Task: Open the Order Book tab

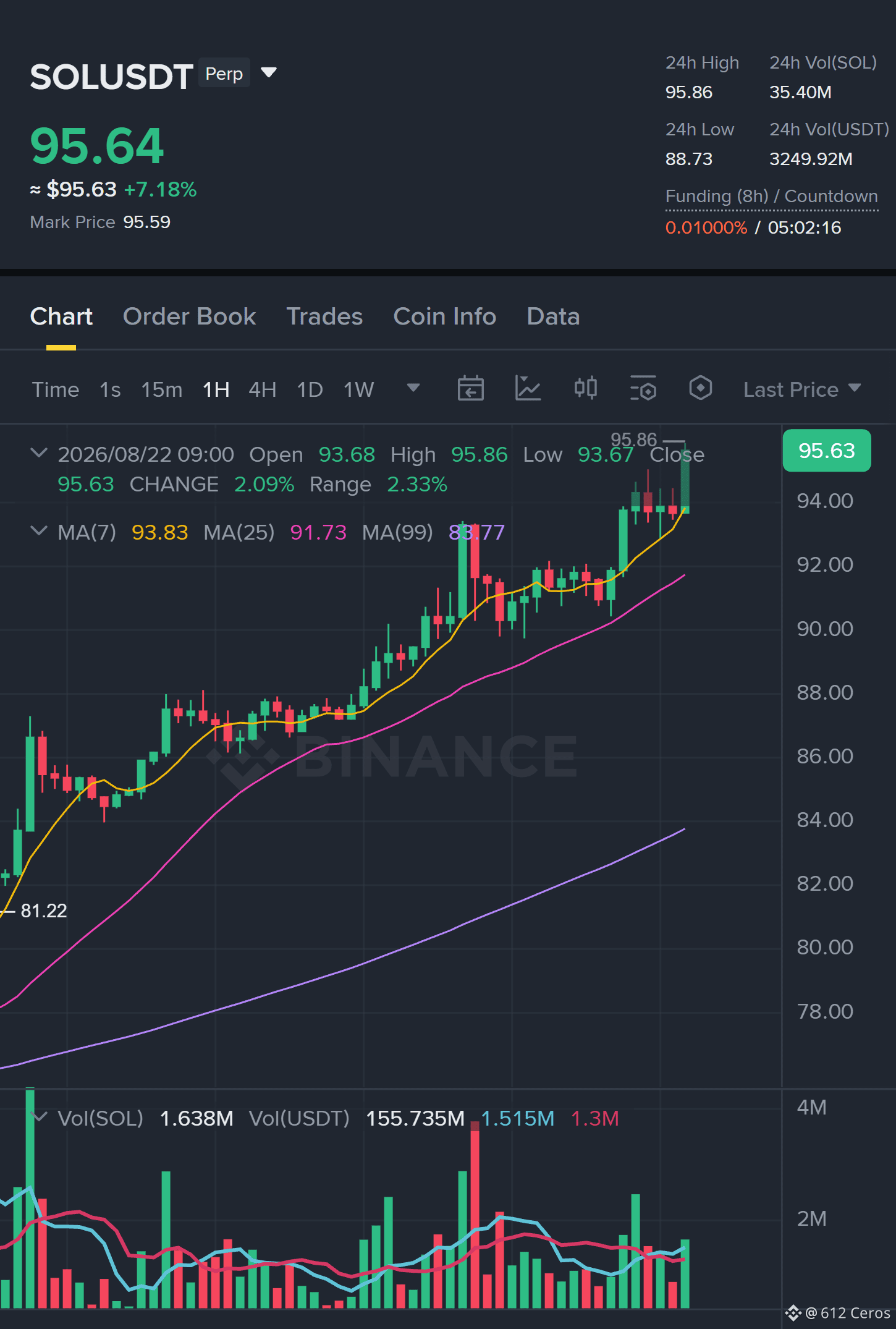Action: (x=189, y=316)
